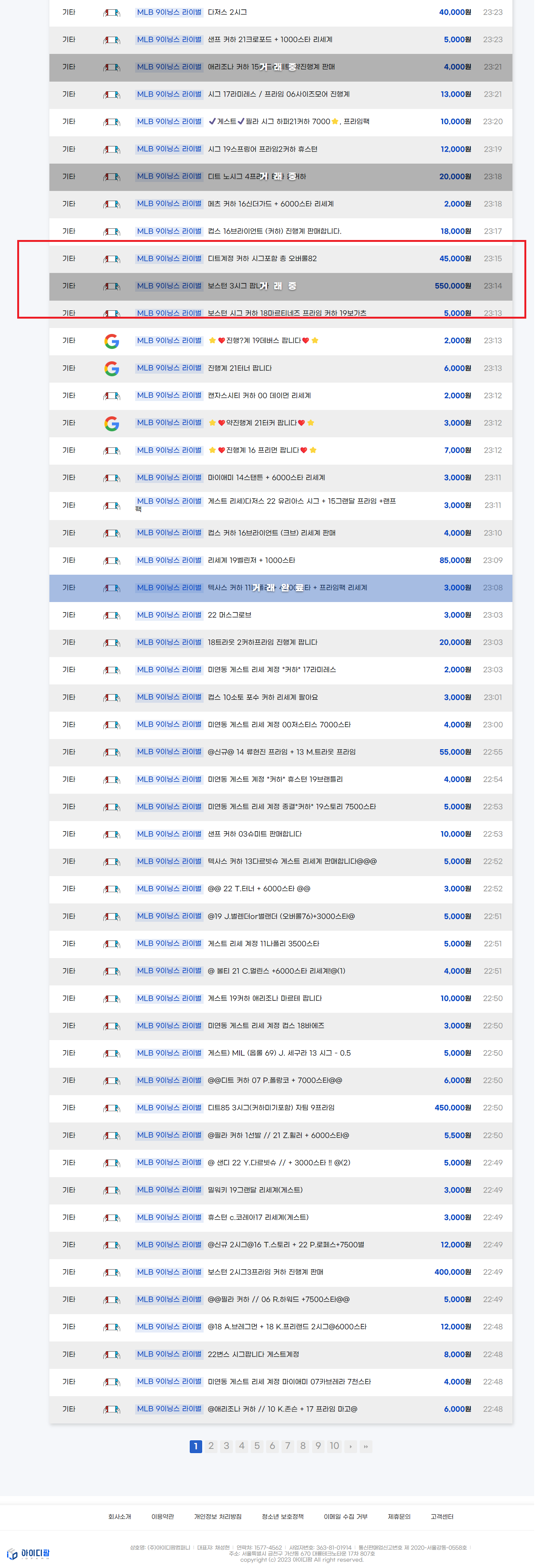Click the 아이디팜 footer logo

pos(28,1553)
